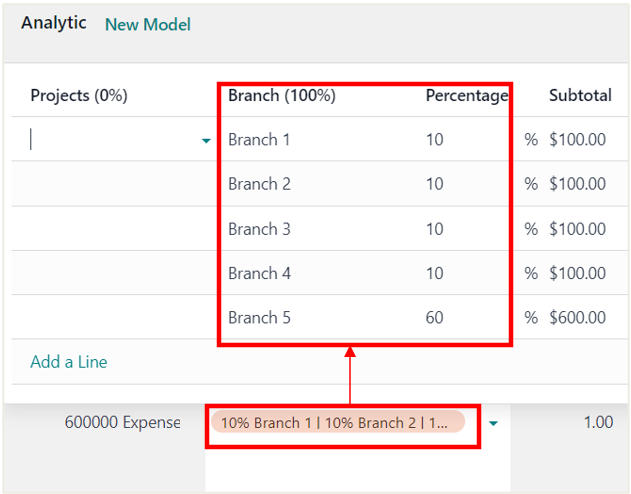Viewport: 631px width, 494px height.
Task: Click the Percentage column header
Action: coord(467,96)
